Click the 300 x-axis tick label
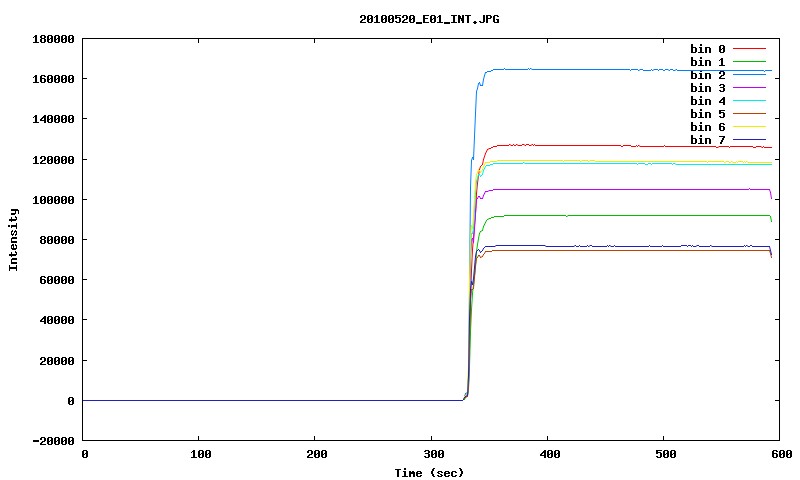 pyautogui.click(x=433, y=454)
